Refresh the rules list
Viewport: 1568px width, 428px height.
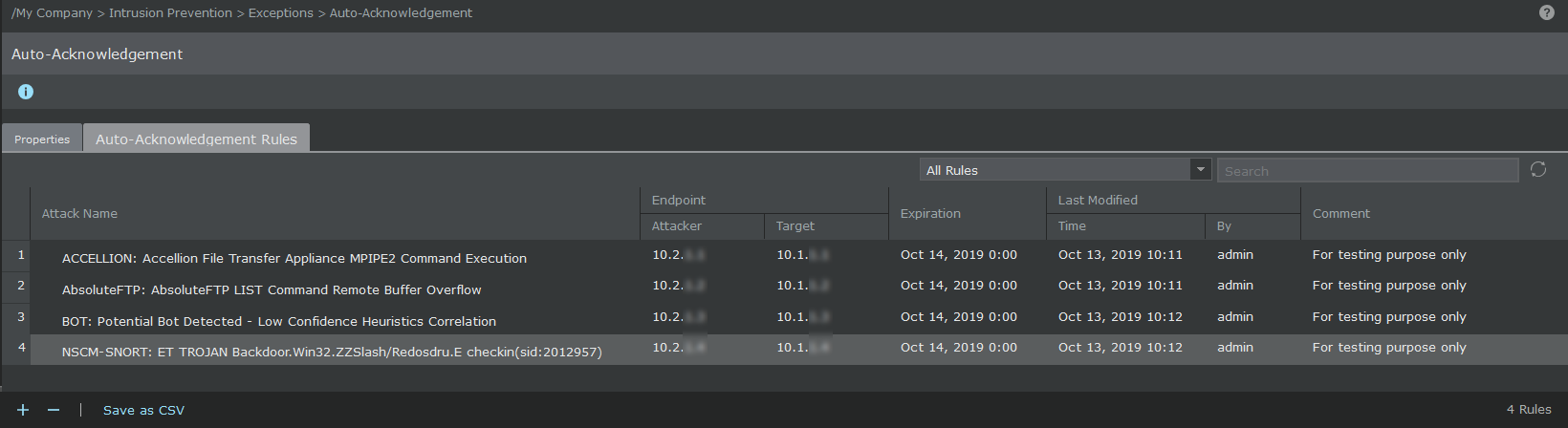tap(1537, 169)
